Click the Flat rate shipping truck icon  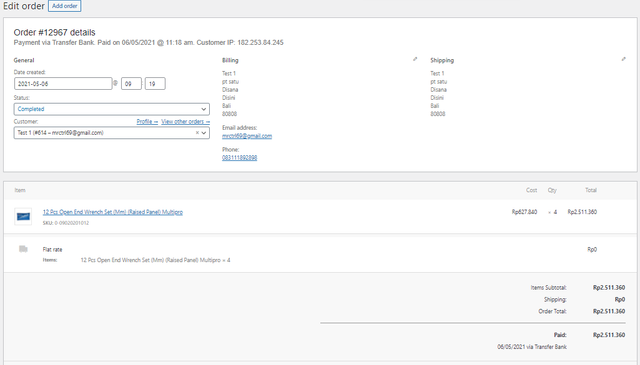click(x=23, y=249)
